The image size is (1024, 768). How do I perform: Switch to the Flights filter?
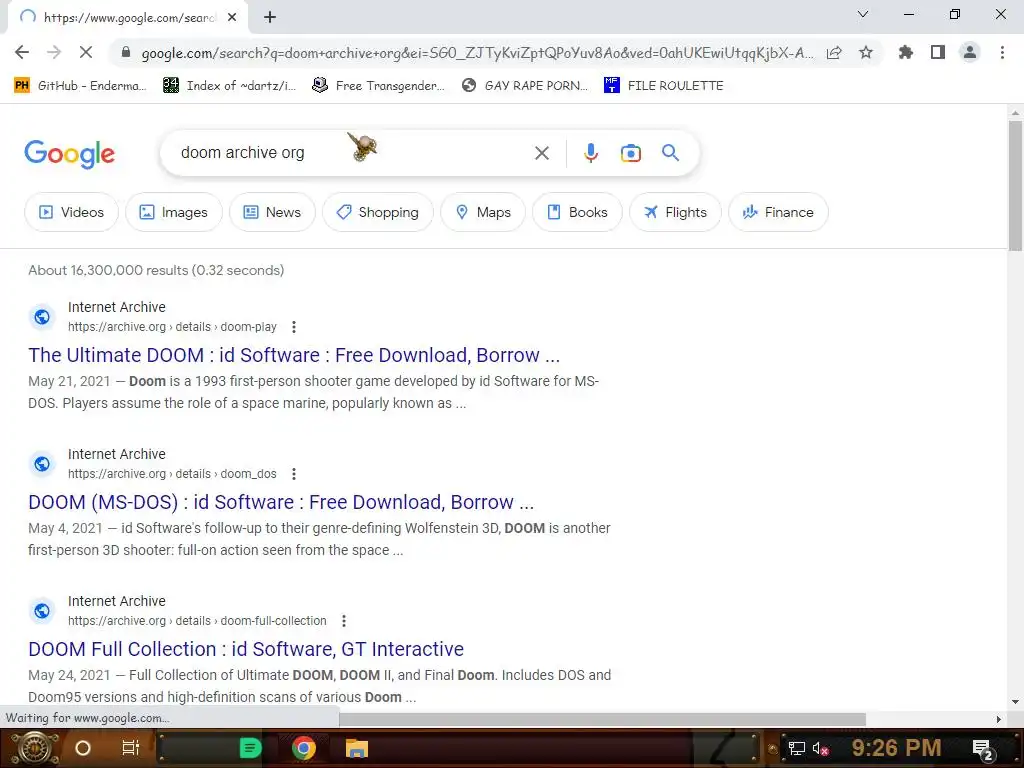pyautogui.click(x=675, y=212)
